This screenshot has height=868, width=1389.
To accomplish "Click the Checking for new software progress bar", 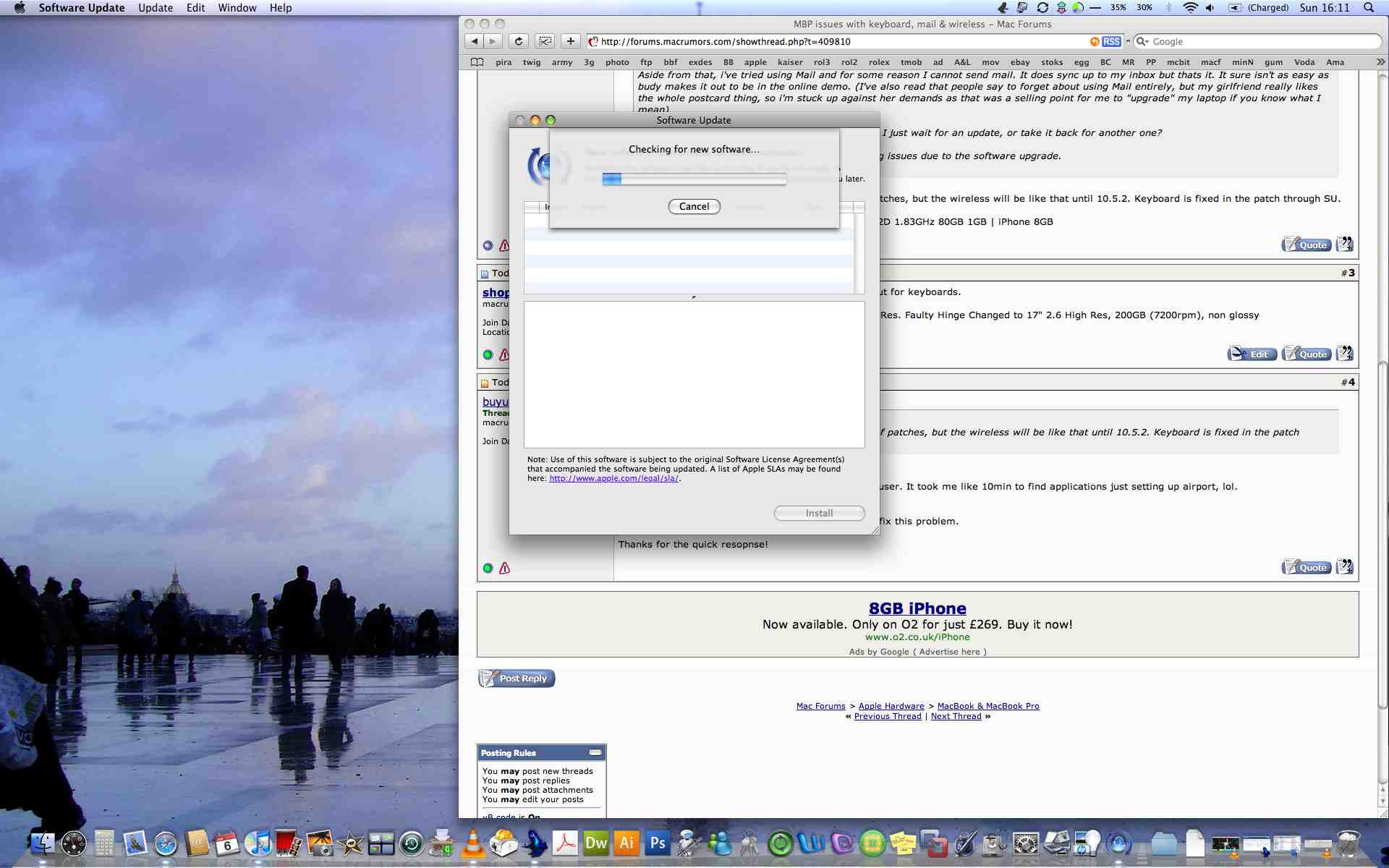I will tap(694, 179).
